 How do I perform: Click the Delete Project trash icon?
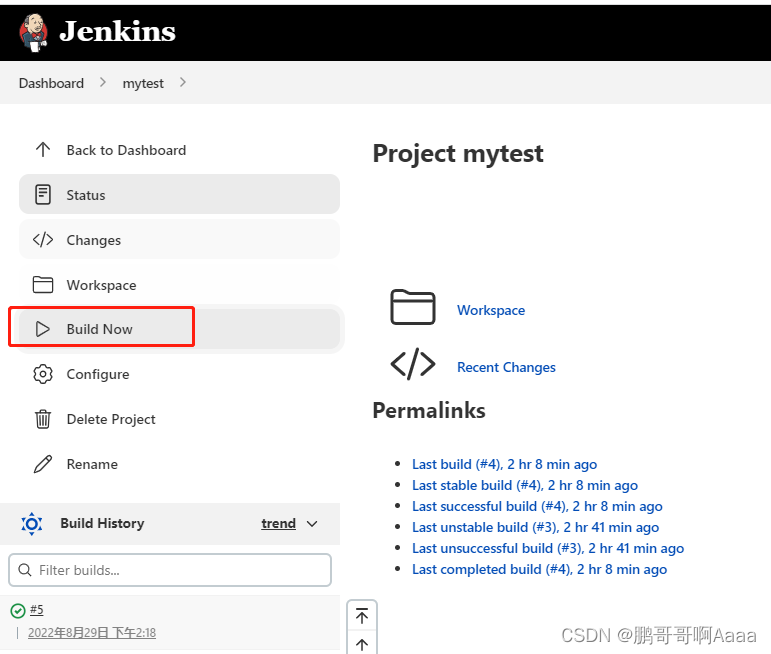coord(43,419)
